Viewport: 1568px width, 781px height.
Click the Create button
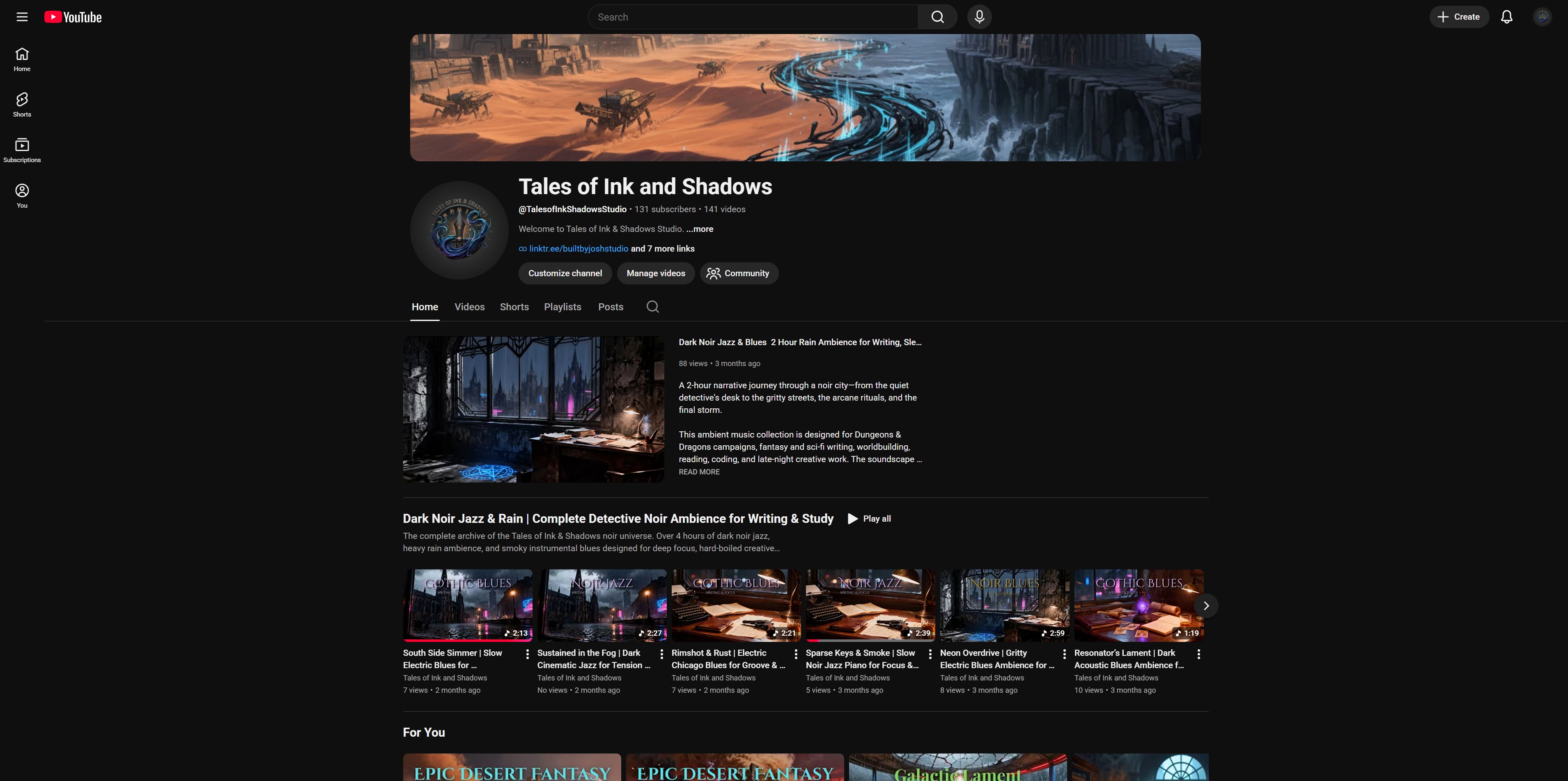pos(1459,17)
